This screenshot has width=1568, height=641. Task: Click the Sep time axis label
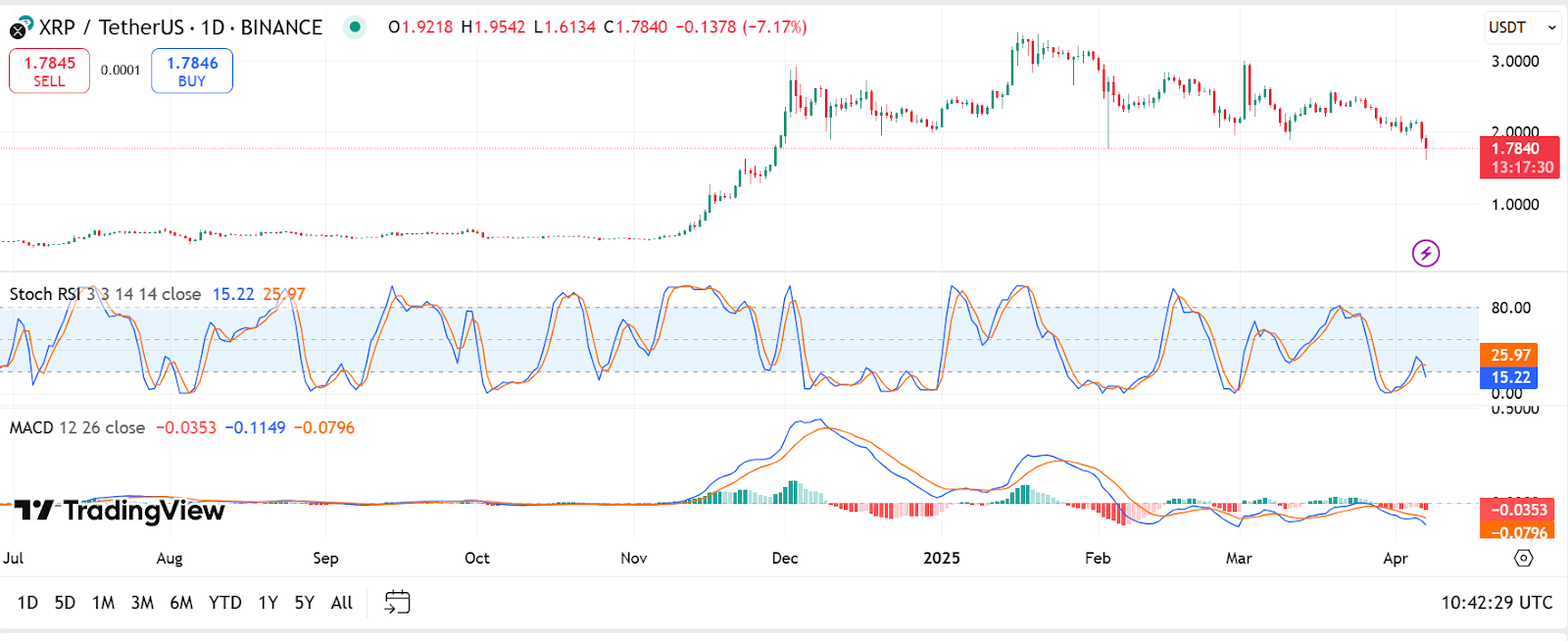[x=325, y=558]
